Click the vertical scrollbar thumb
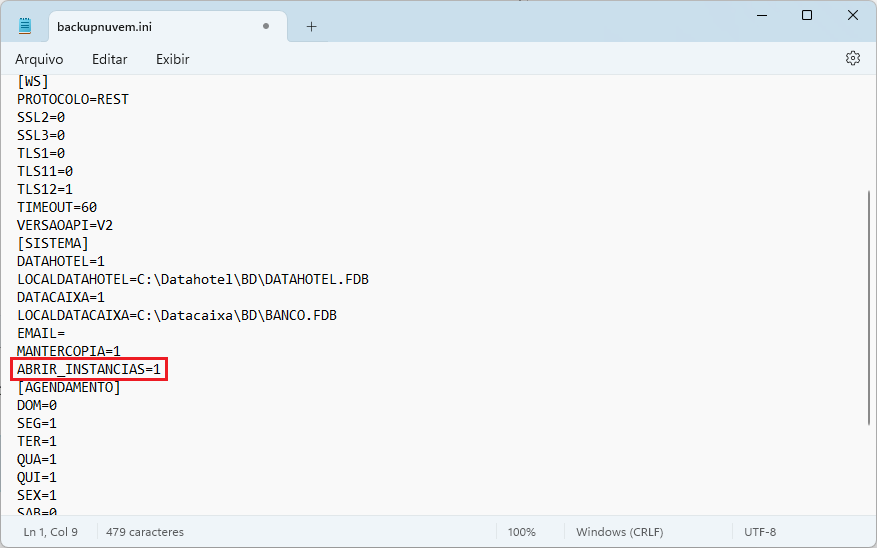 tap(869, 308)
